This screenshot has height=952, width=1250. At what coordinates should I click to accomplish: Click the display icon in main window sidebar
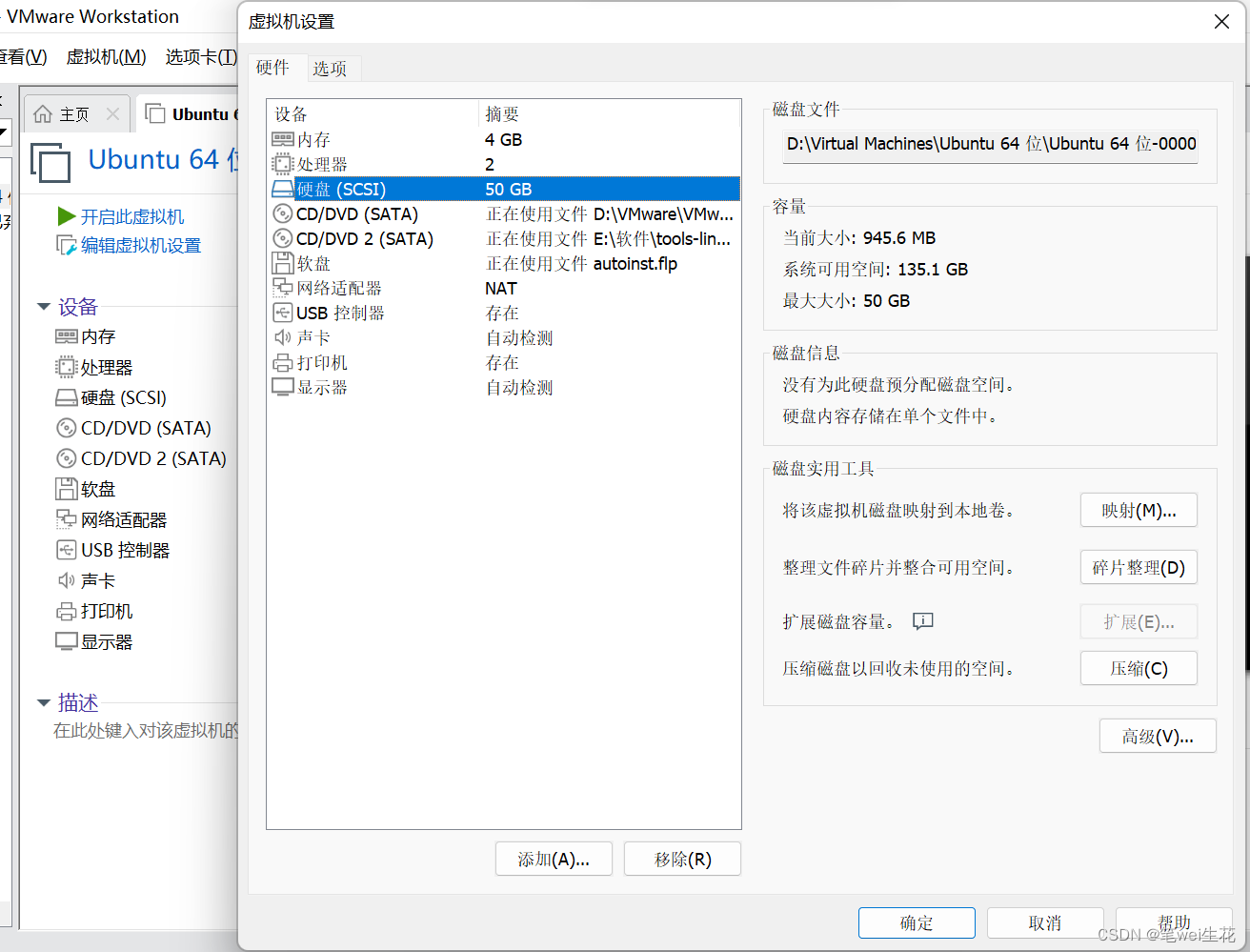click(x=66, y=641)
